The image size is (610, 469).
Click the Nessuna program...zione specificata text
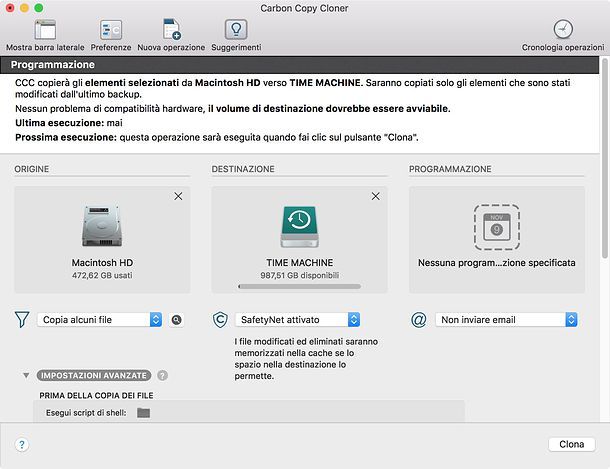[x=497, y=263]
